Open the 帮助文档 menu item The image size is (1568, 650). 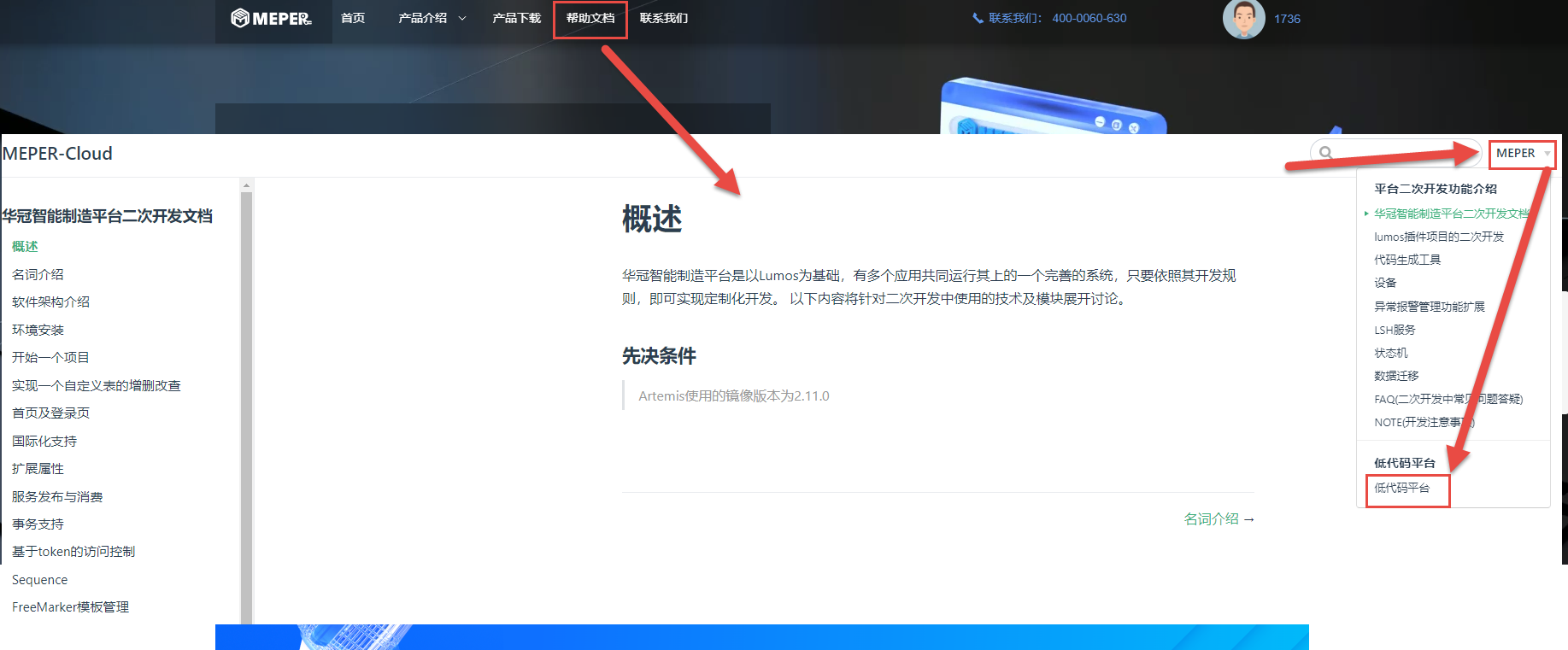[590, 18]
